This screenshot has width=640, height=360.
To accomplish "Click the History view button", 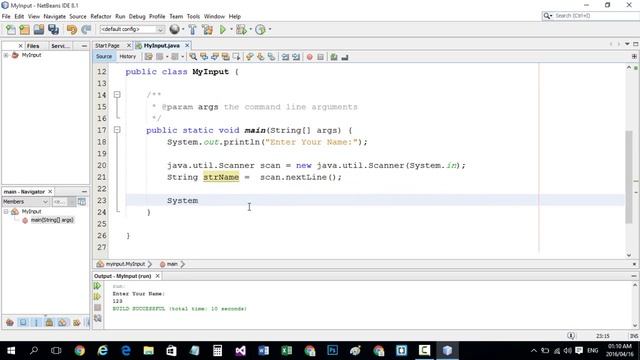I will click(x=128, y=57).
